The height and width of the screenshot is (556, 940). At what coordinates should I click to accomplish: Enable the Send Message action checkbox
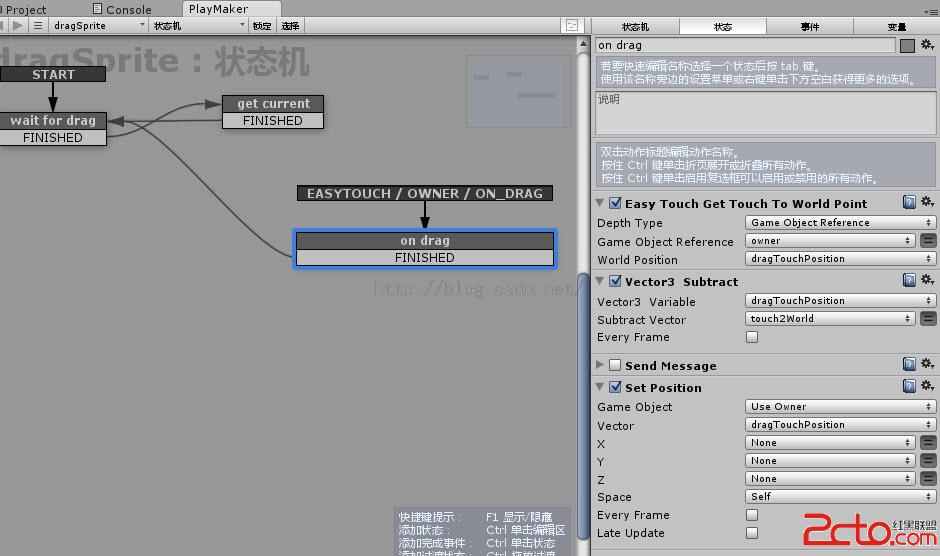615,365
